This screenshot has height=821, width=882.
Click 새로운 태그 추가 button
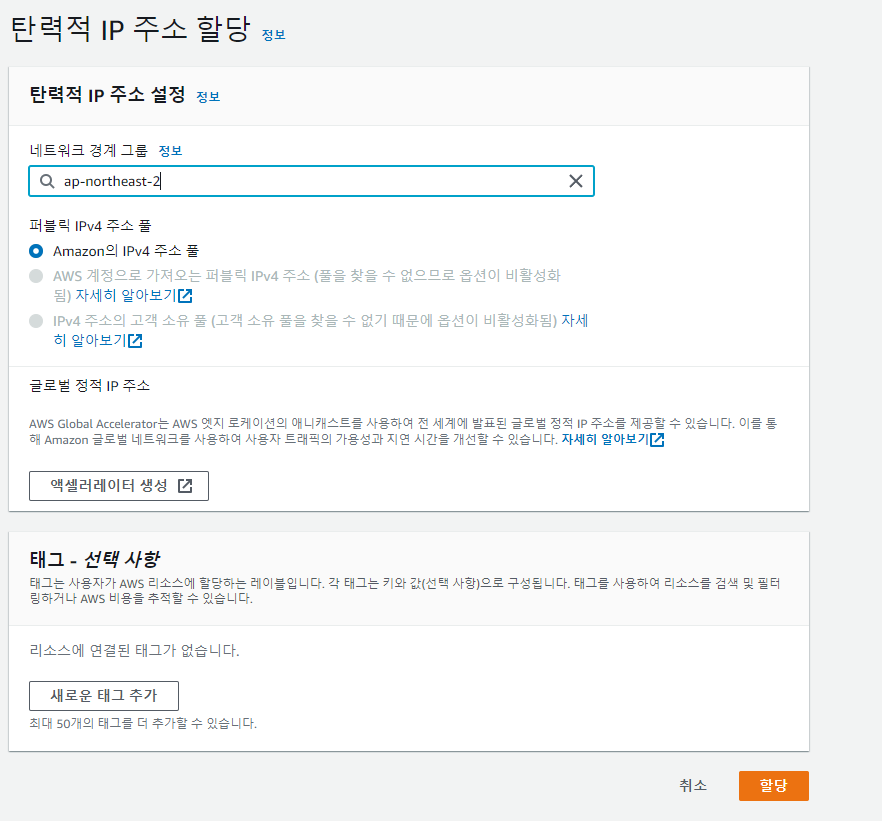coord(104,696)
